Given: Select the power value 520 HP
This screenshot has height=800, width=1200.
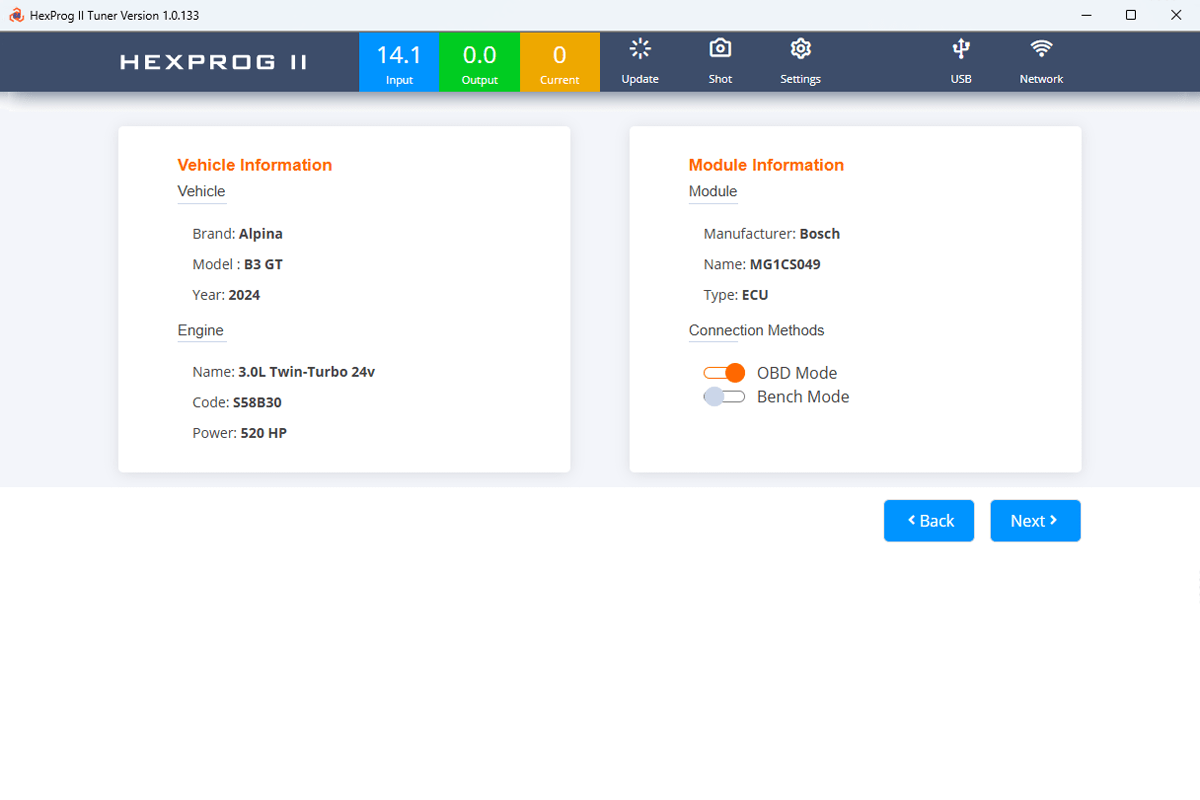Looking at the screenshot, I should [x=264, y=434].
